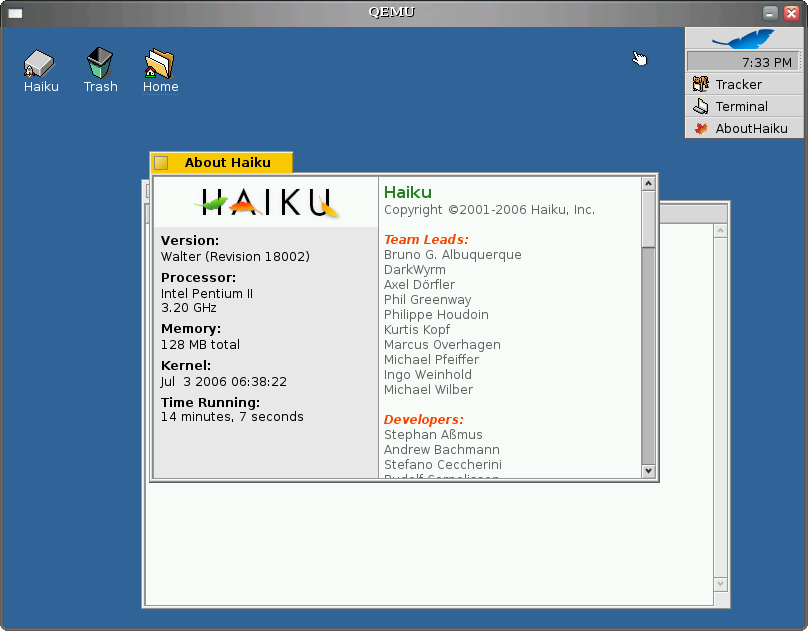Click the Walter (Revision 18002) value
Screen dimensions: 808x631
(235, 257)
